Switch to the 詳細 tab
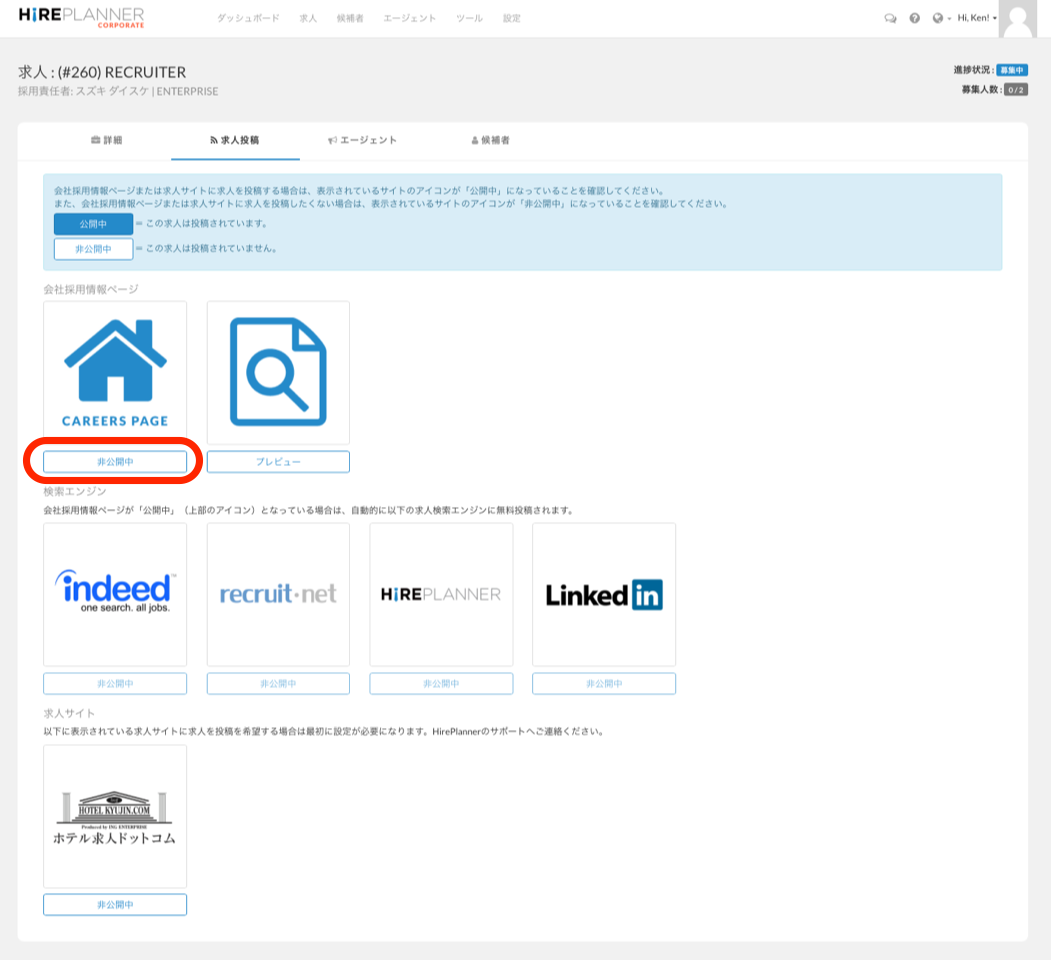Viewport: 1051px width, 960px height. pos(106,141)
